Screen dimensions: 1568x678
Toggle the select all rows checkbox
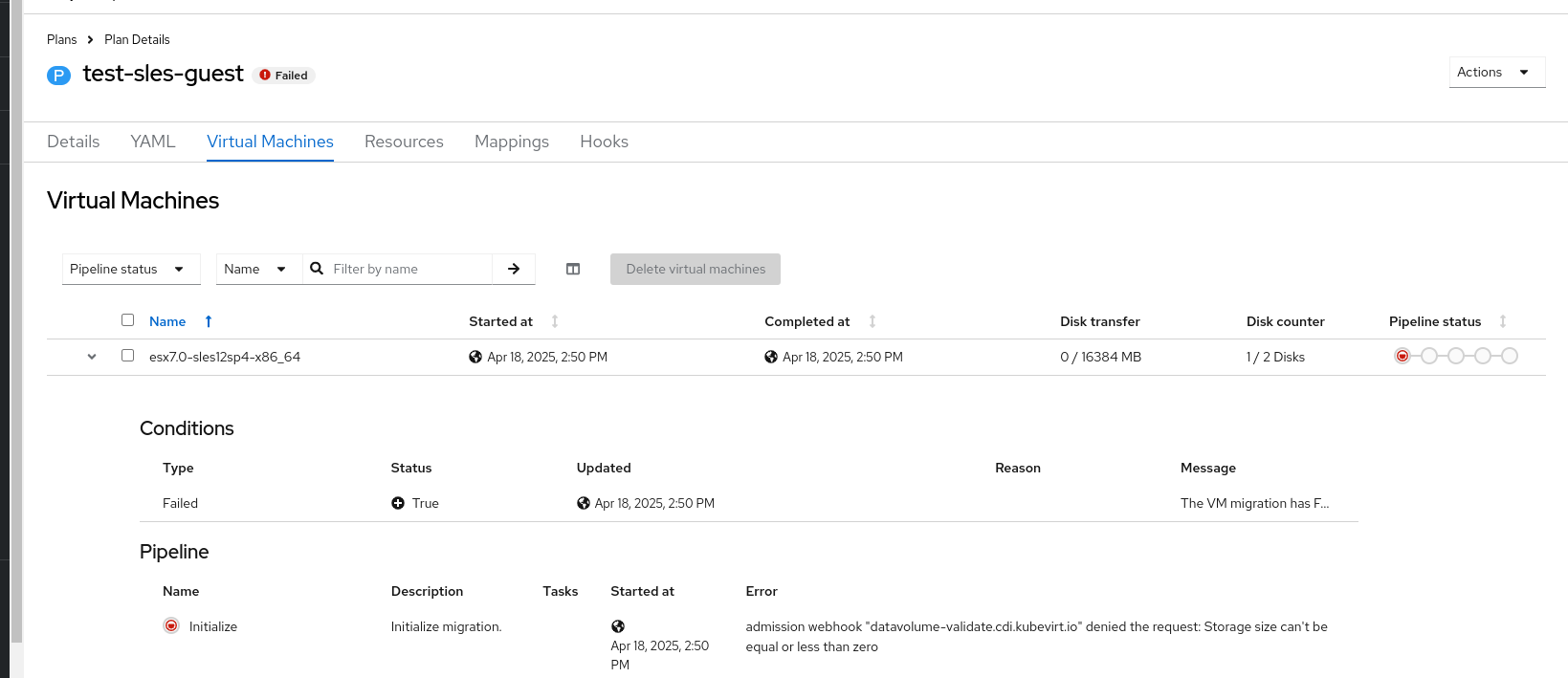127,320
